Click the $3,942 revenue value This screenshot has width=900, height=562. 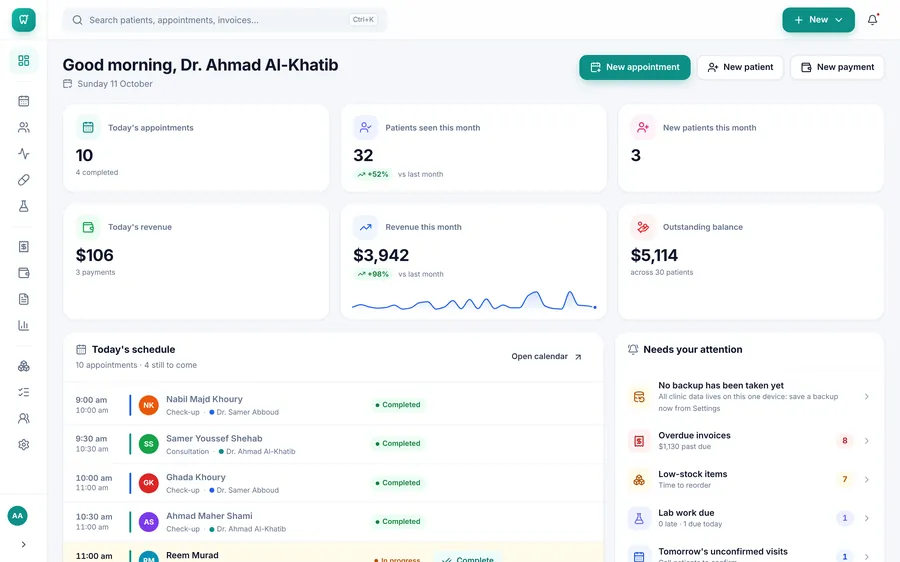pyautogui.click(x=381, y=255)
